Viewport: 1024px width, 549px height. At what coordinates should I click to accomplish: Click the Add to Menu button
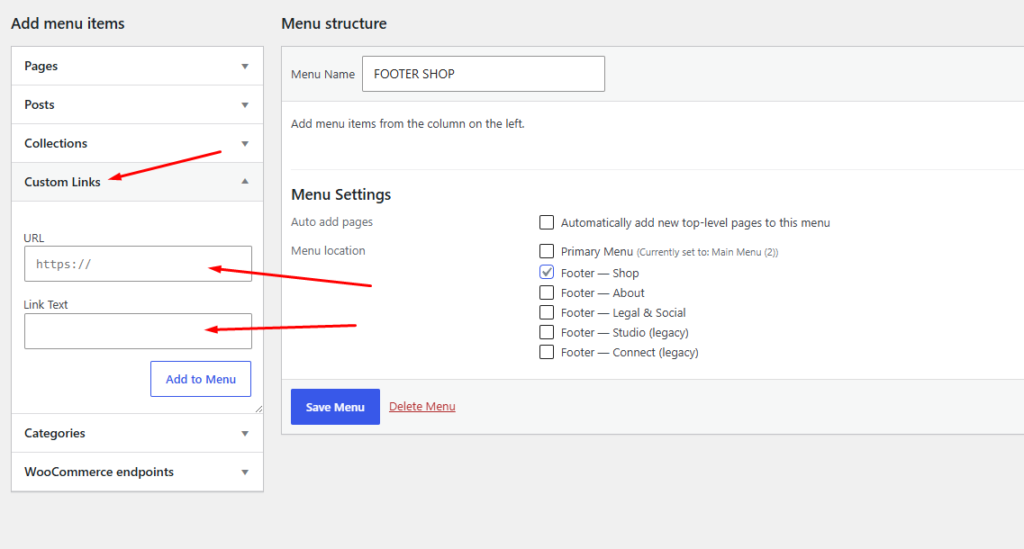(x=200, y=379)
